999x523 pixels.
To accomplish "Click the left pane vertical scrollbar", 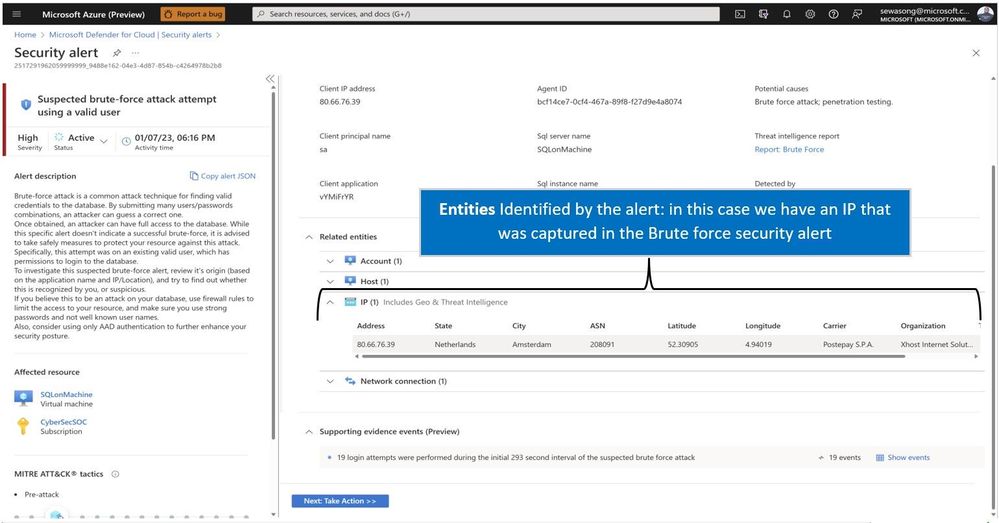I will 273,266.
